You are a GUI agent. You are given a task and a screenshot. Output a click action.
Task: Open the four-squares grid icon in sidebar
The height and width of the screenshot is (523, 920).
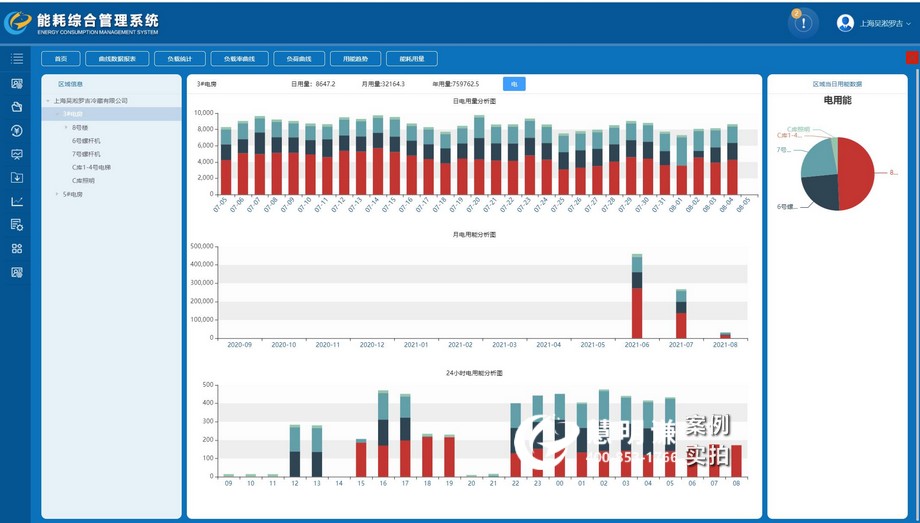17,248
